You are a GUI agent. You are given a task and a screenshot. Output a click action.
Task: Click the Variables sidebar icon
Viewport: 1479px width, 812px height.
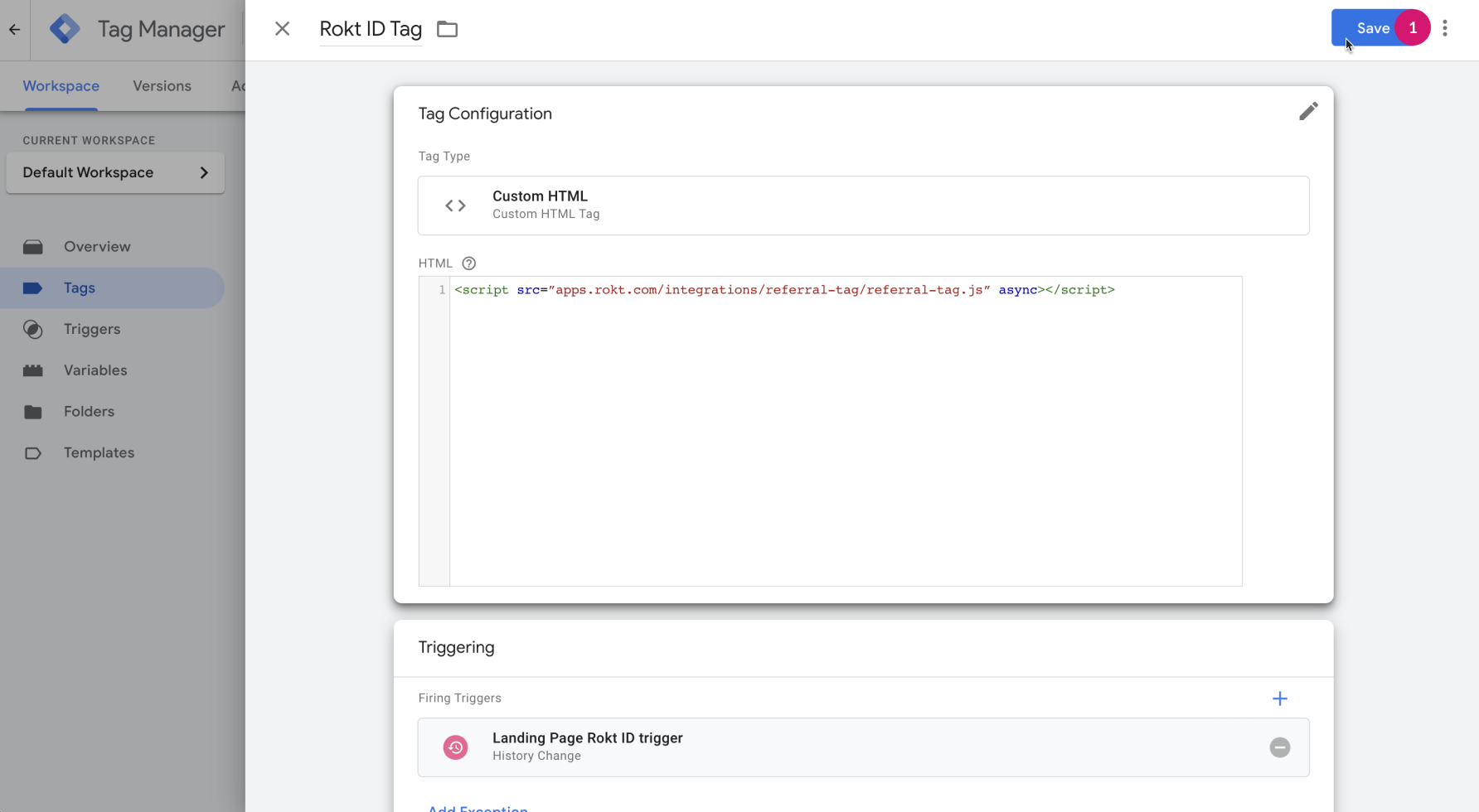tap(33, 370)
